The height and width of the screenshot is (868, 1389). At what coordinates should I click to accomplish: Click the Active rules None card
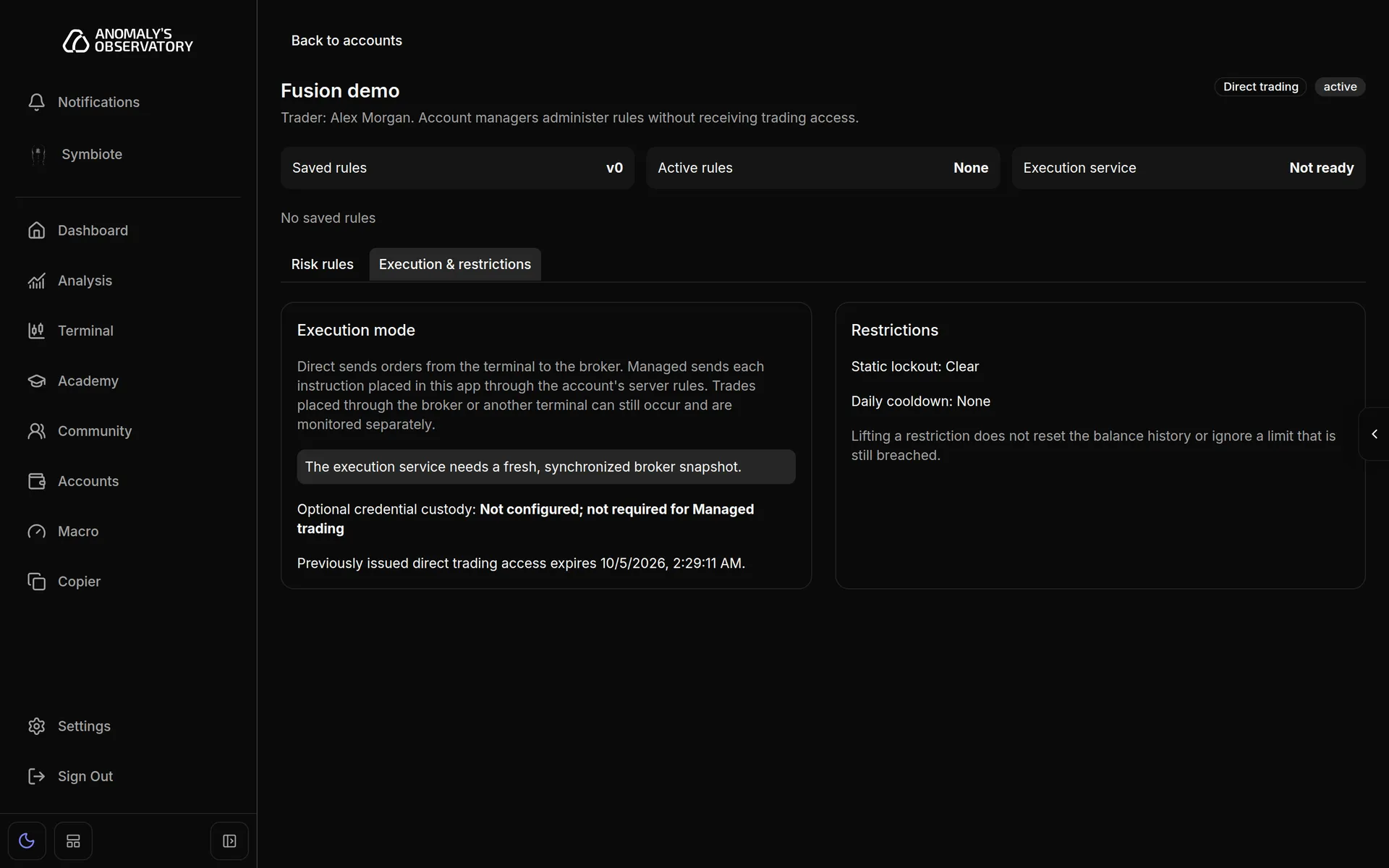(823, 168)
